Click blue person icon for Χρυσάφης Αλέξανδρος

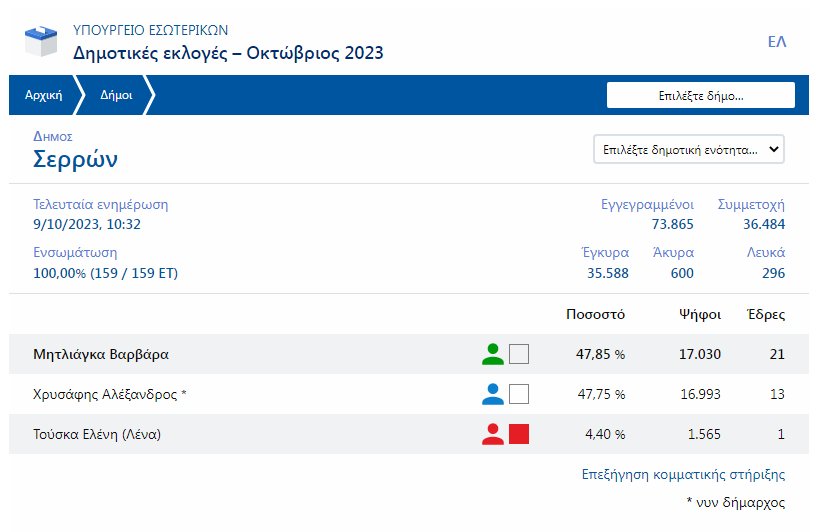pos(492,394)
